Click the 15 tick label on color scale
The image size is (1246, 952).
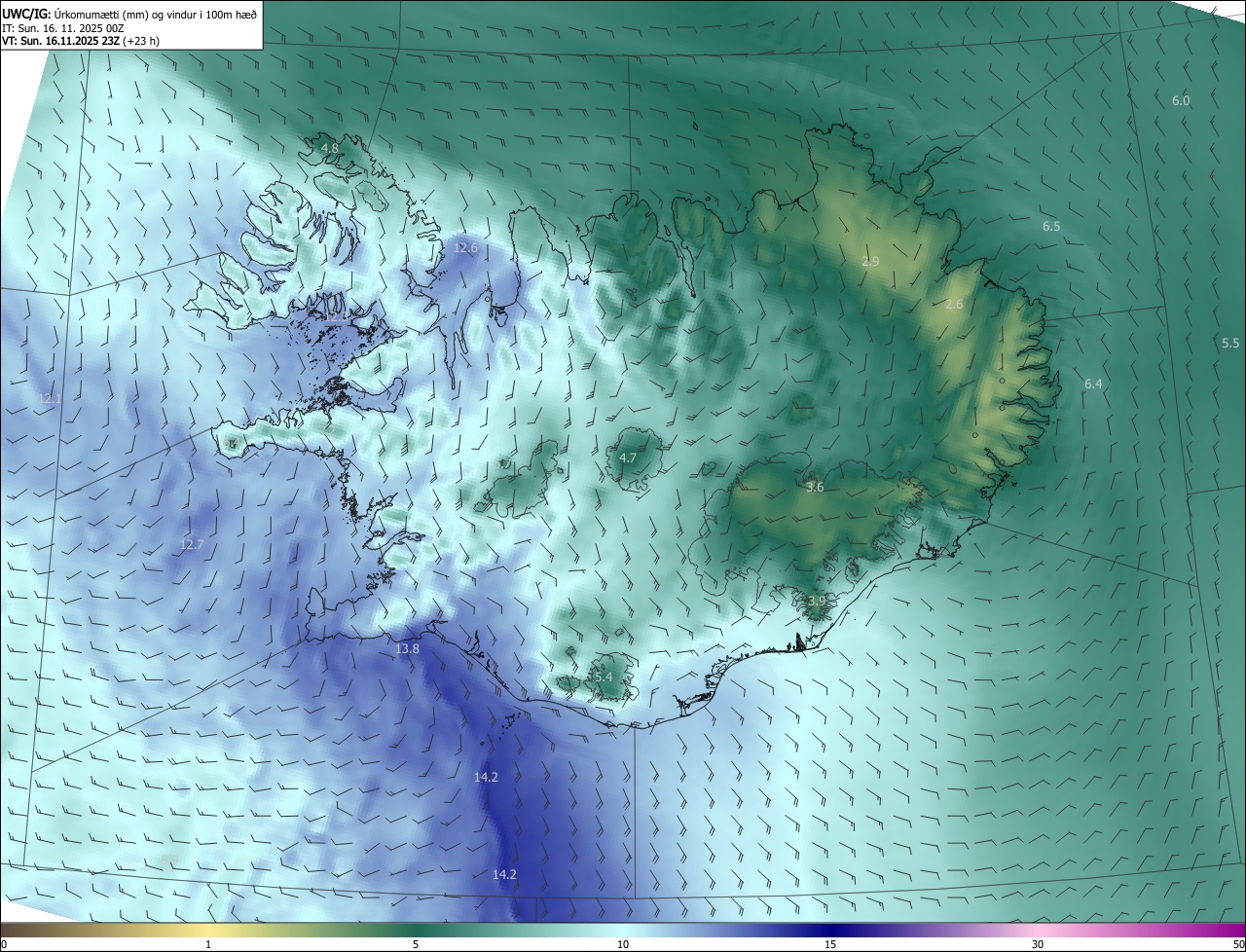point(830,944)
